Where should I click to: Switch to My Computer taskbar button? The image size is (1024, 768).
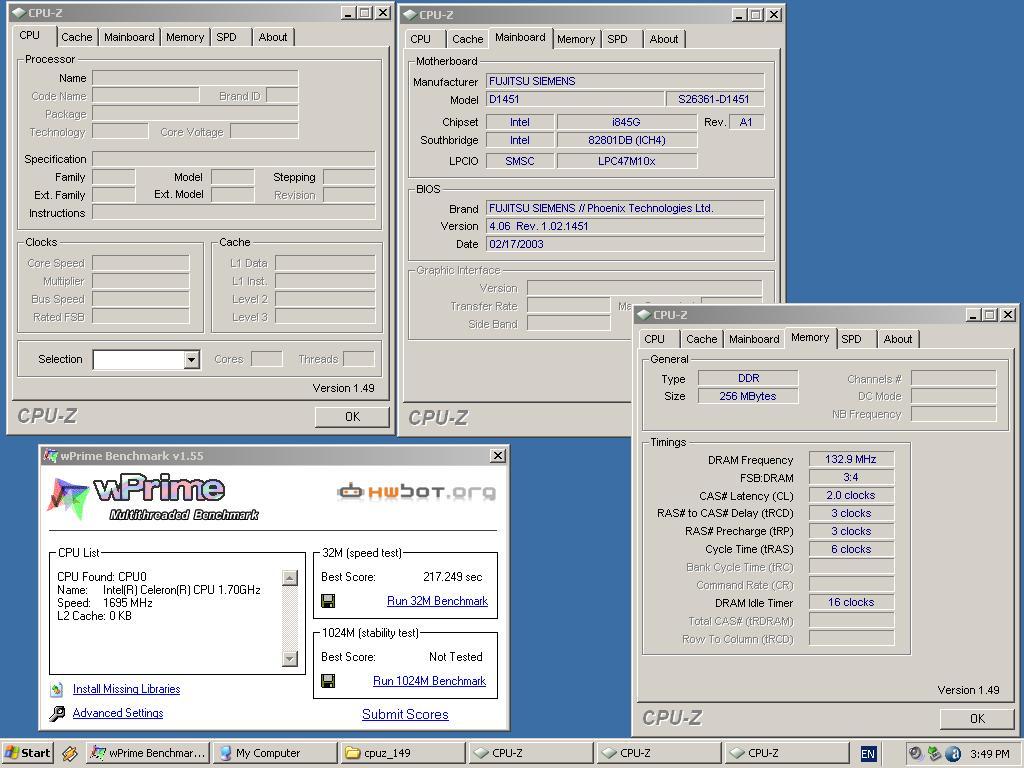(276, 753)
